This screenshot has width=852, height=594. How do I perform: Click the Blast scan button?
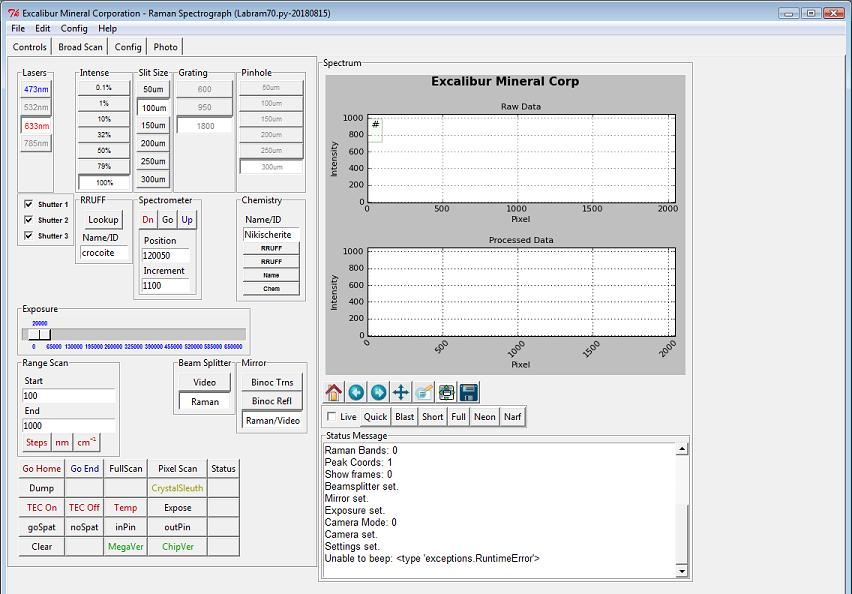pos(404,416)
